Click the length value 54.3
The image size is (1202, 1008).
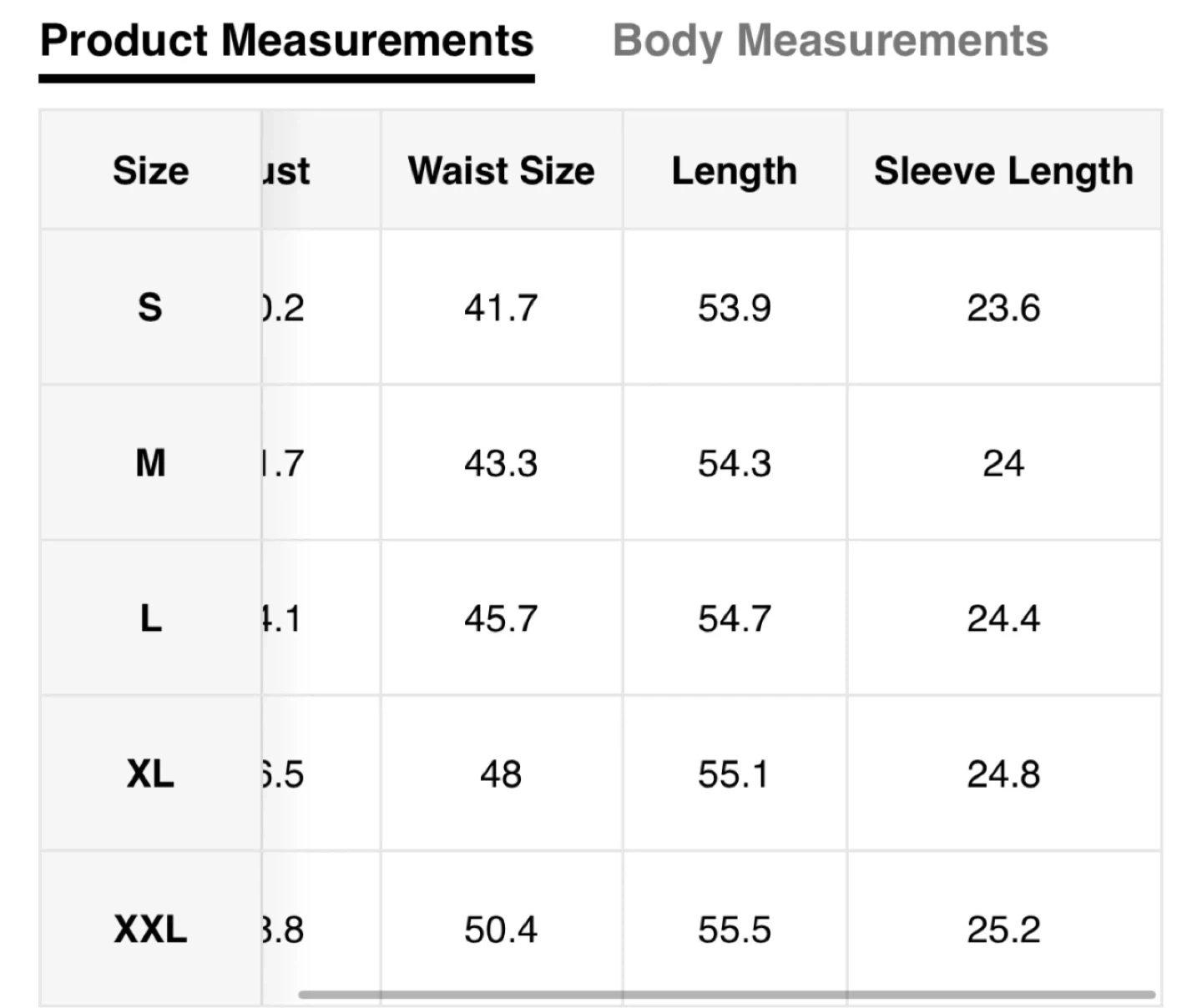735,463
